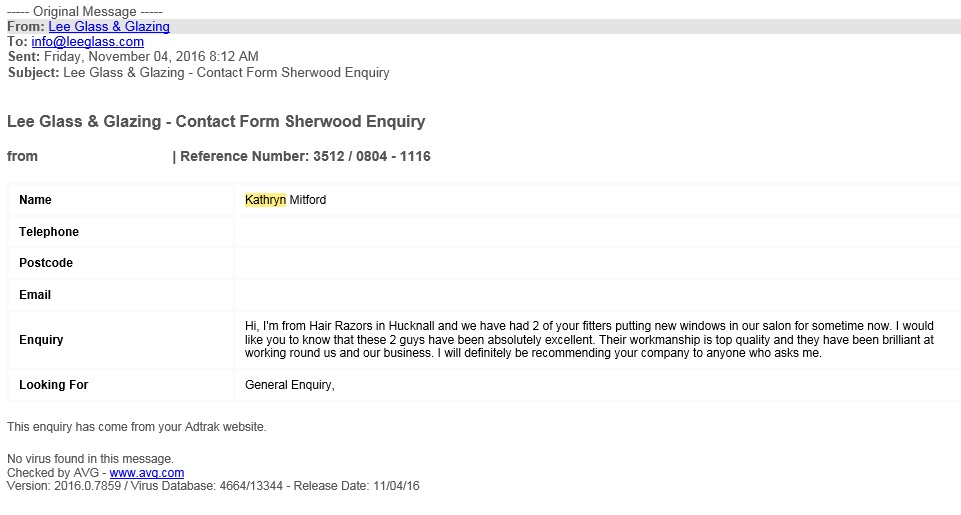Click the Subject line in the header

(198, 72)
